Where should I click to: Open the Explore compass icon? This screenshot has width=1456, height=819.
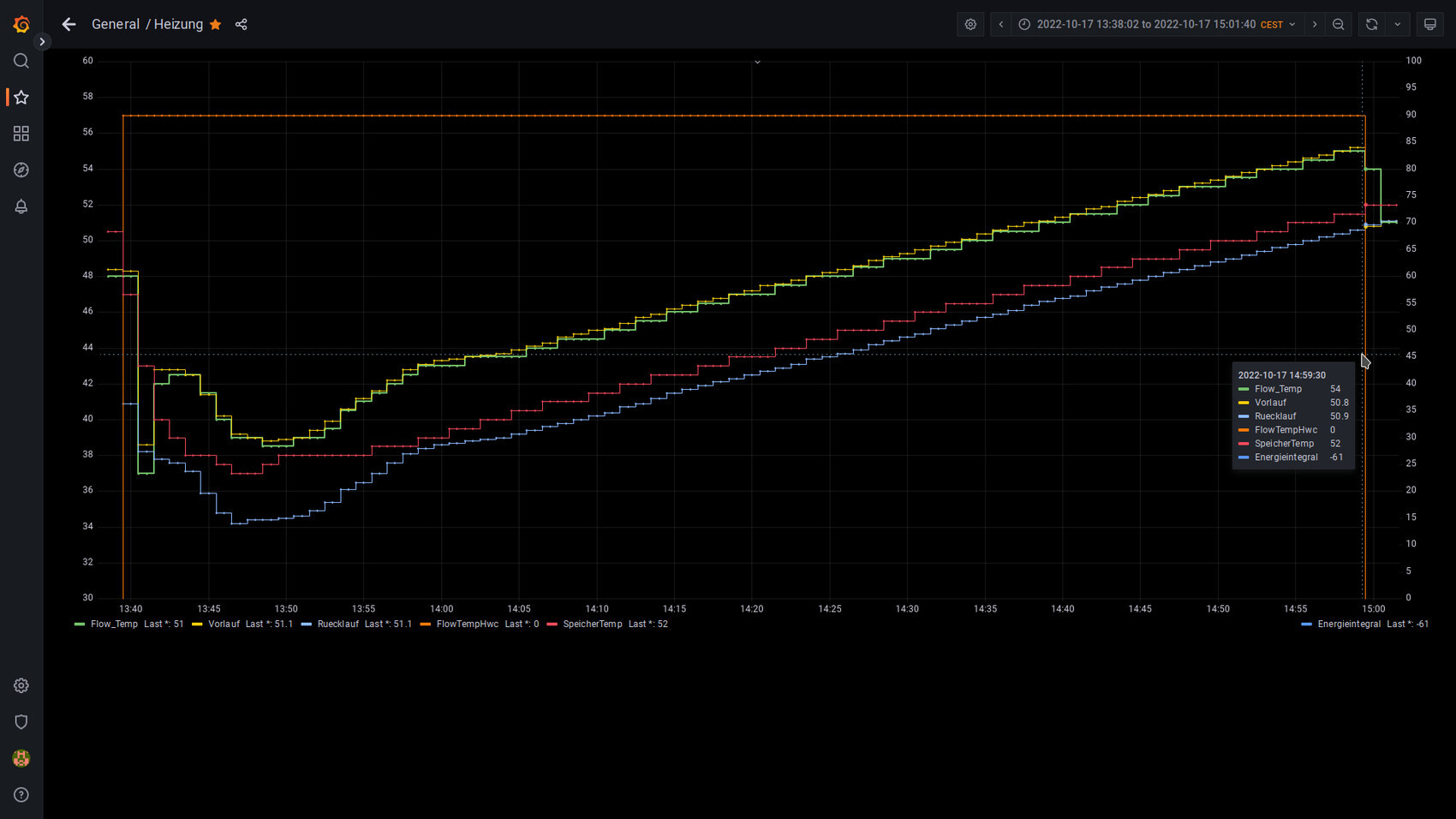[21, 170]
